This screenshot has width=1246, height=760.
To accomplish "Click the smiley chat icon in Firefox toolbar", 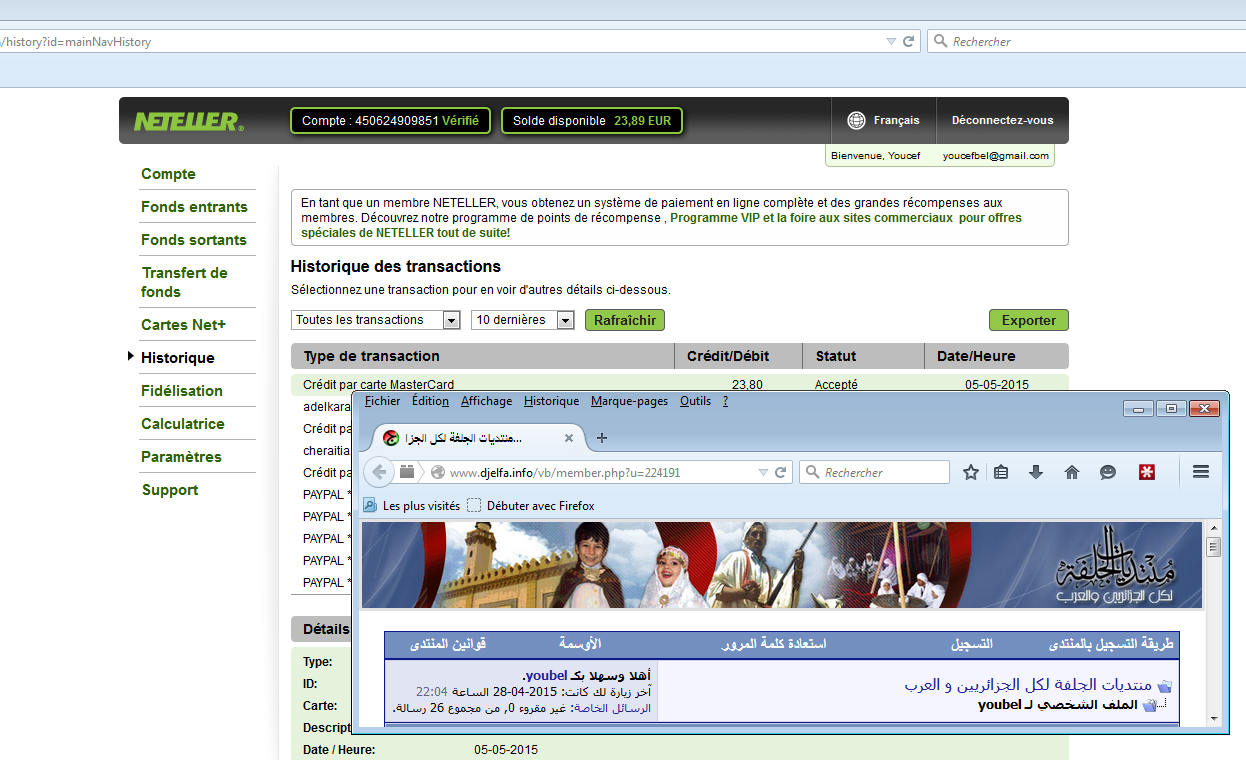I will point(1108,472).
